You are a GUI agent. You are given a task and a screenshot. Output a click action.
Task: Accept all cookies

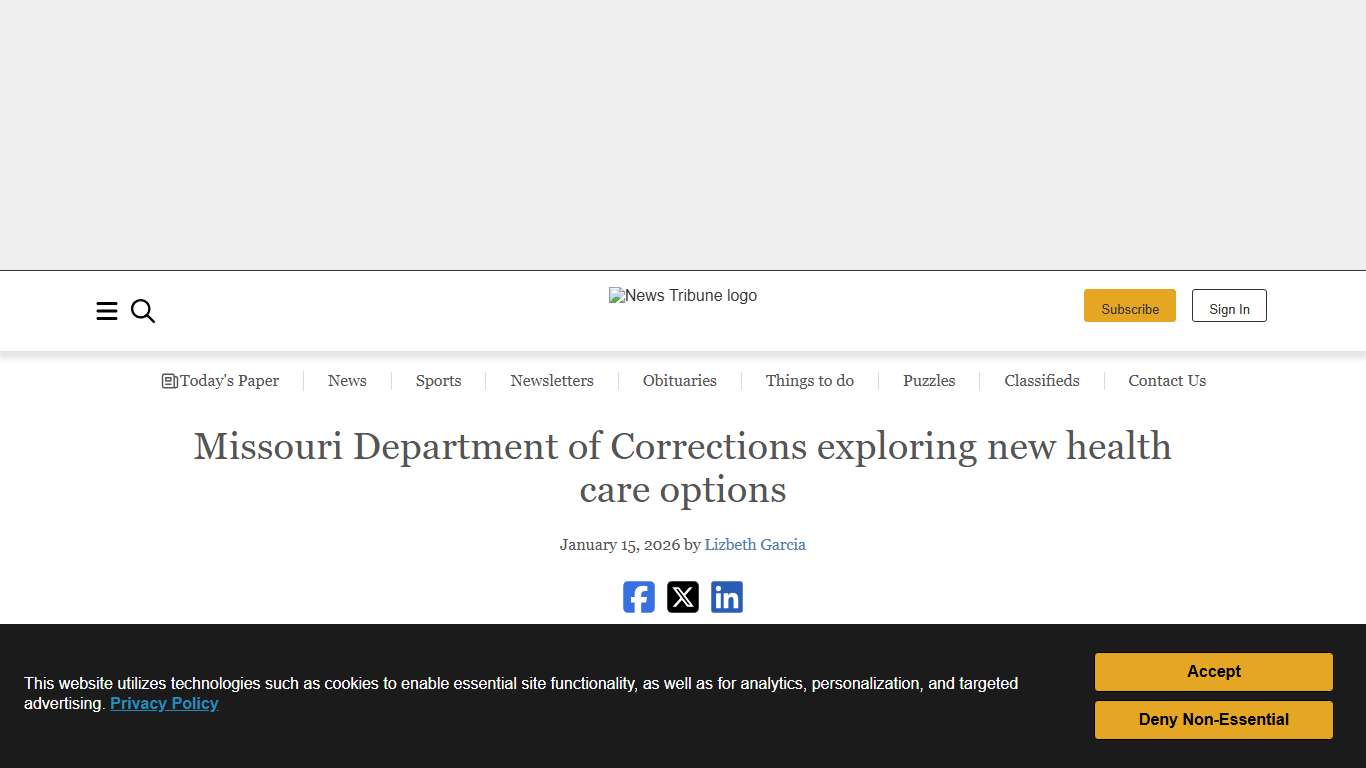1213,671
